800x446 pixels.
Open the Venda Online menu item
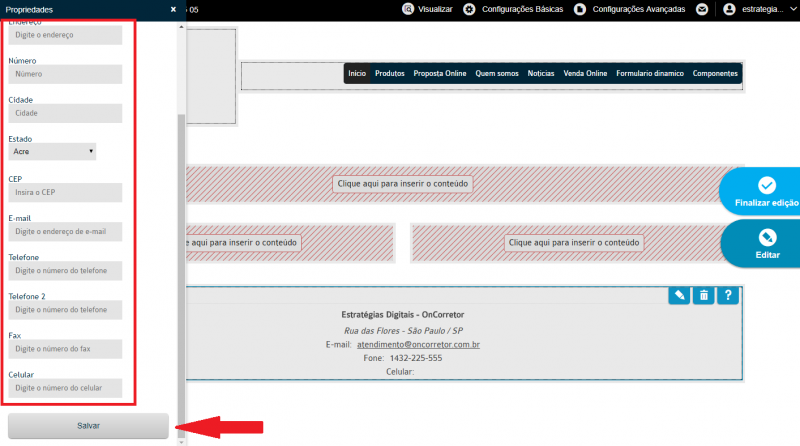(585, 73)
